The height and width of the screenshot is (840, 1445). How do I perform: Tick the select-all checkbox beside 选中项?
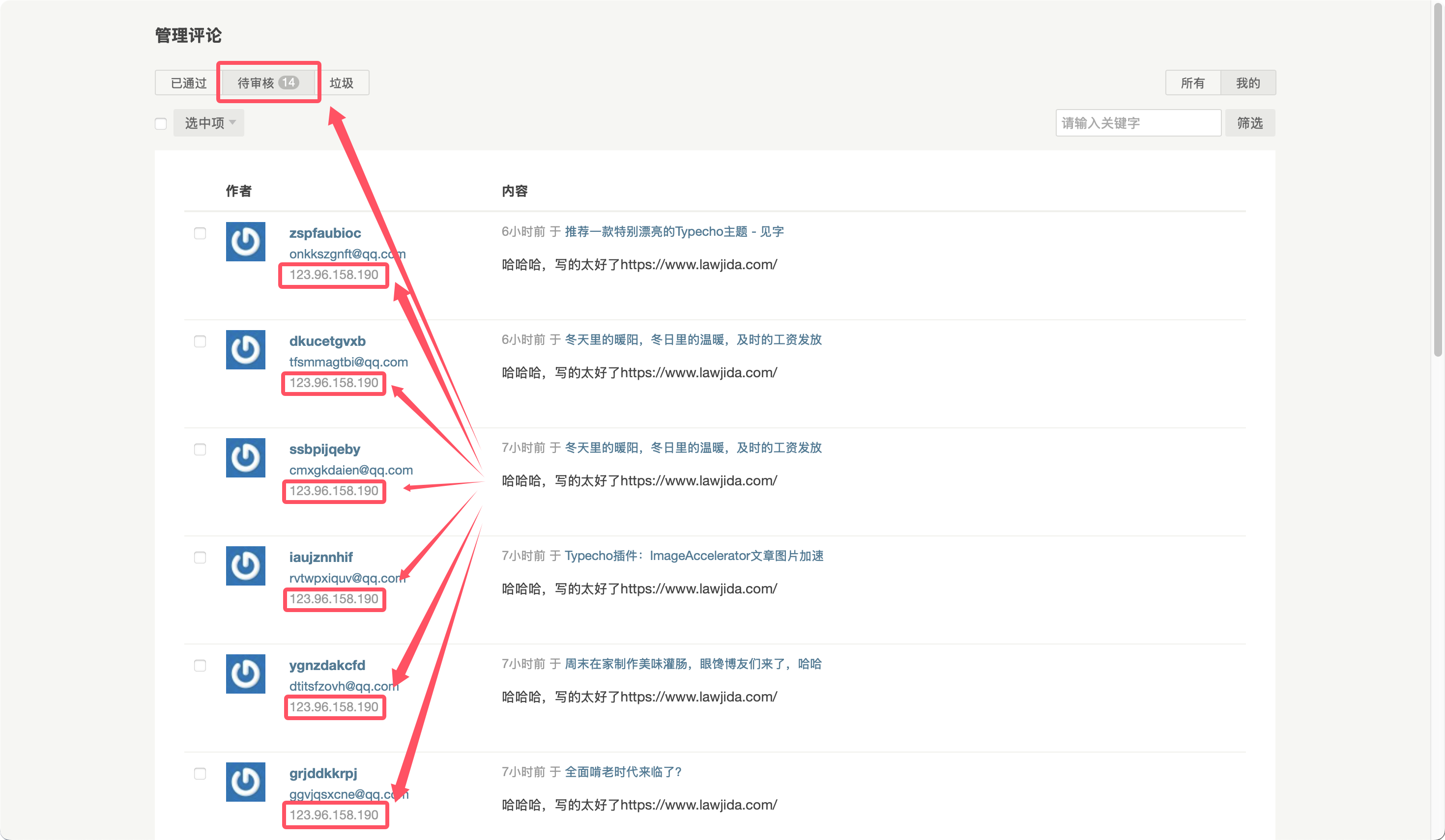[x=161, y=123]
